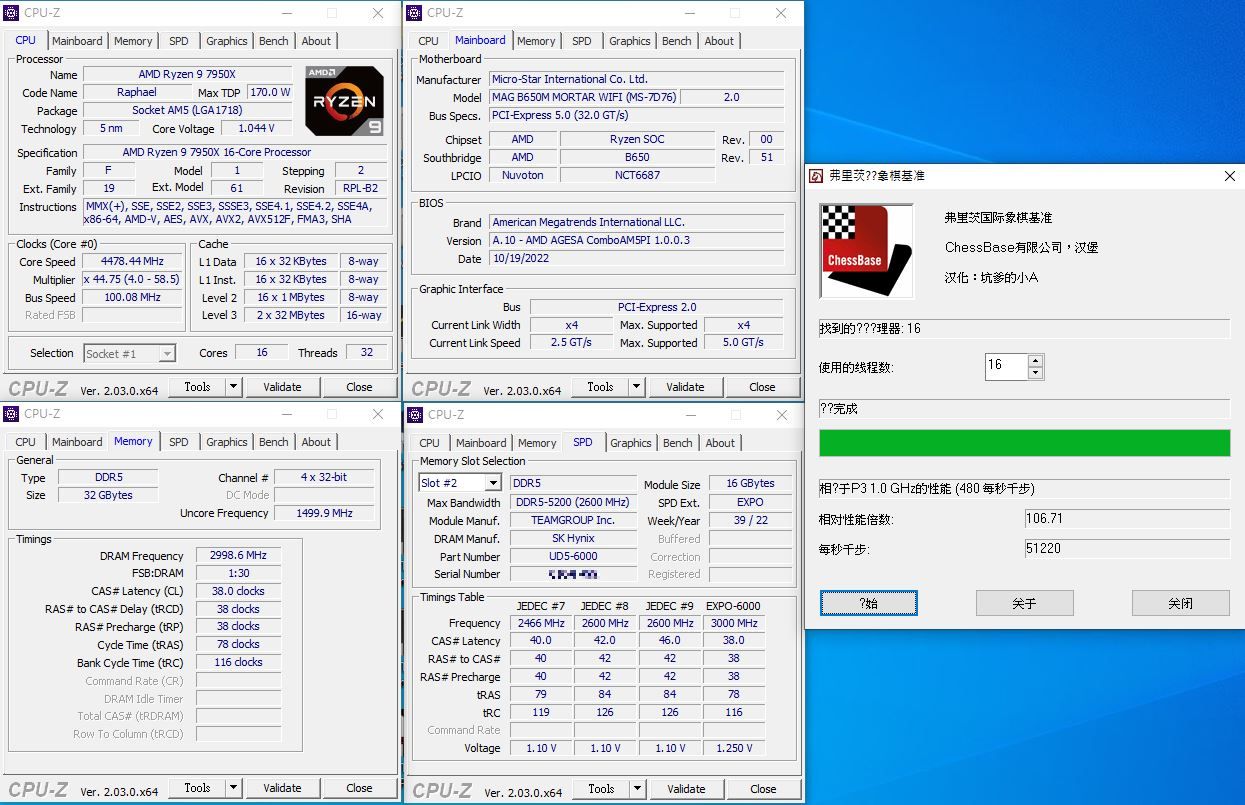
Task: Click the 'EXPO-6000' timings table column header
Action: 734,605
